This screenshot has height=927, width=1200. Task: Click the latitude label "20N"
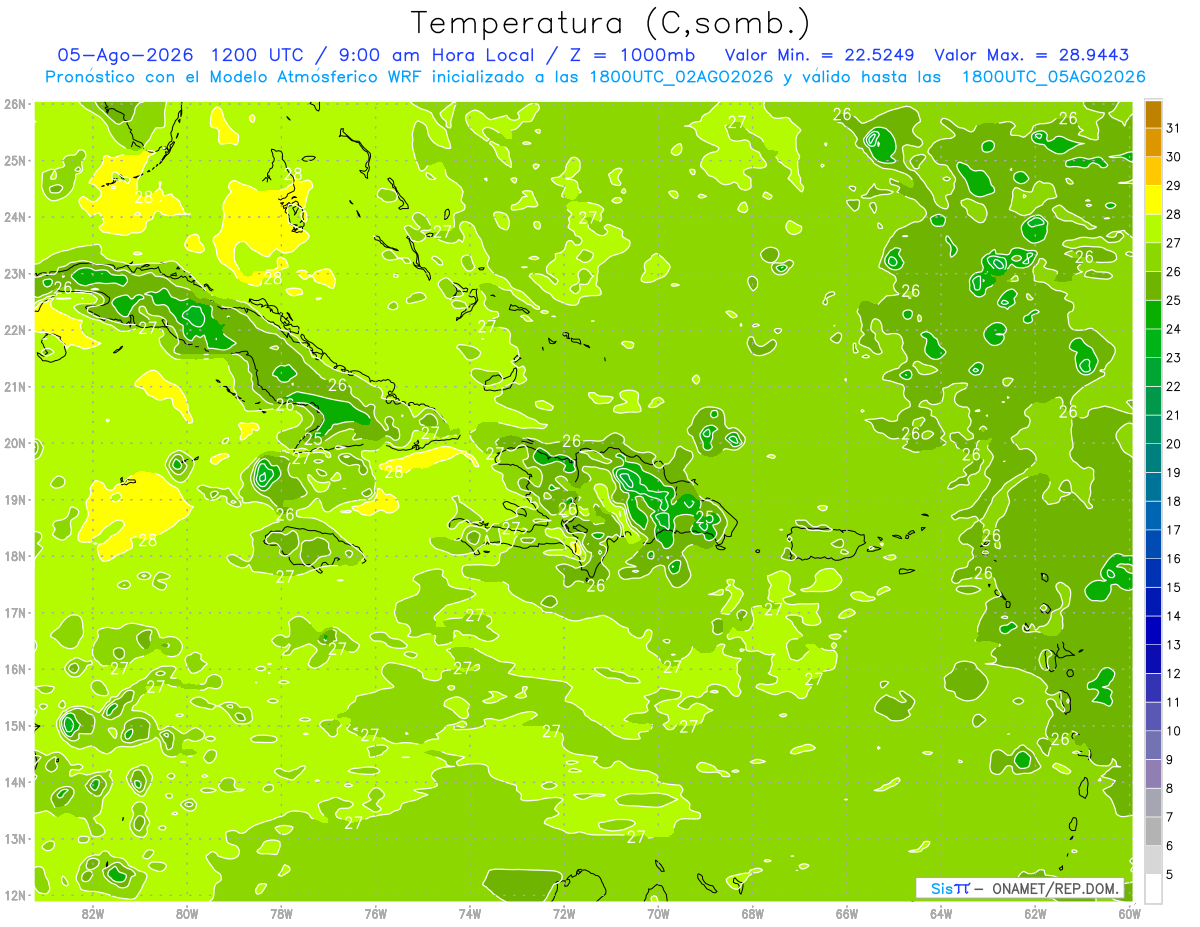tap(15, 443)
